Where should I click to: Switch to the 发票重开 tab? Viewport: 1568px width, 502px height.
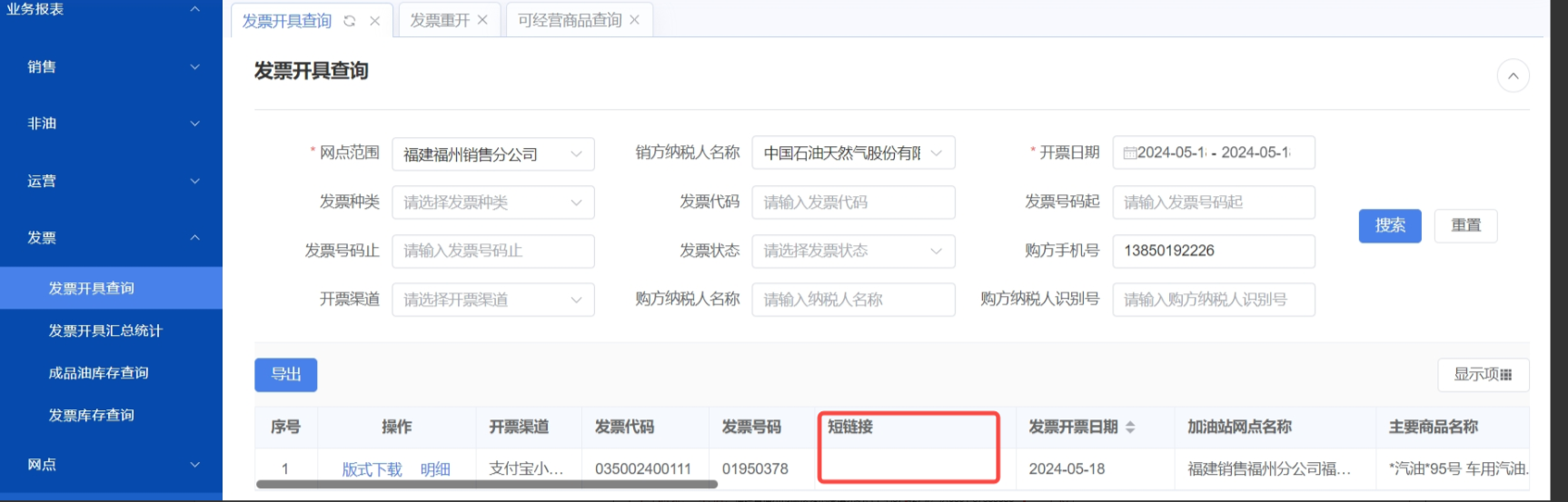click(440, 20)
